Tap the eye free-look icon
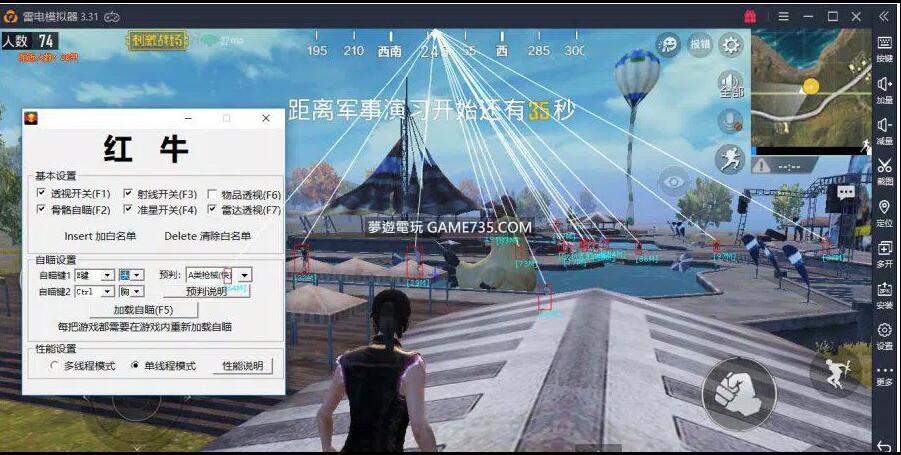The height and width of the screenshot is (455, 901). (x=673, y=182)
